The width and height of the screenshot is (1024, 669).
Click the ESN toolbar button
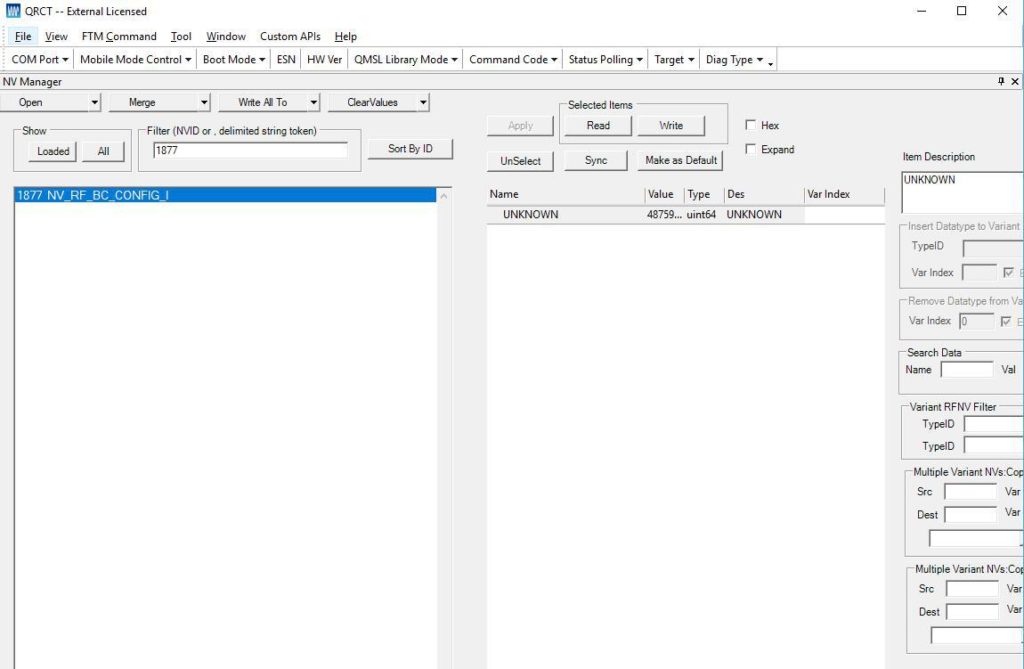tap(286, 60)
